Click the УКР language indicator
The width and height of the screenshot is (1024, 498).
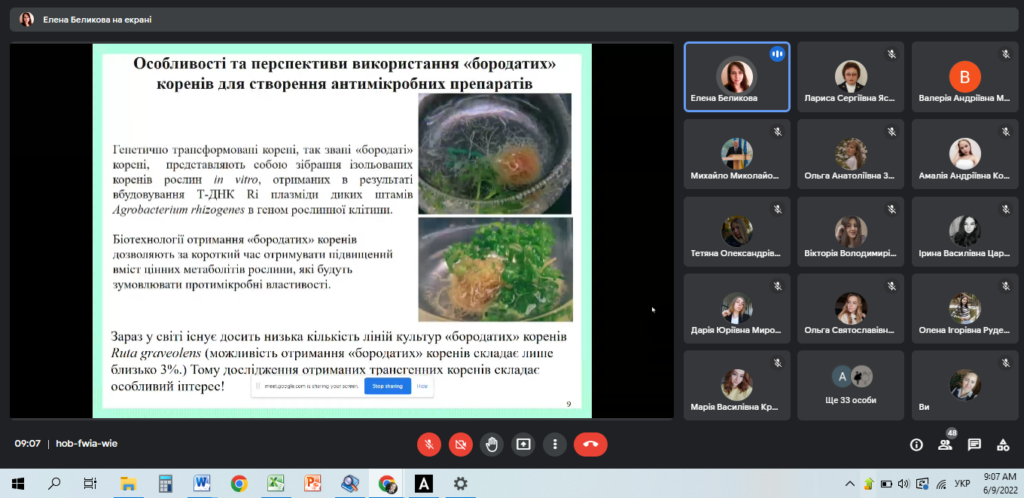[962, 484]
